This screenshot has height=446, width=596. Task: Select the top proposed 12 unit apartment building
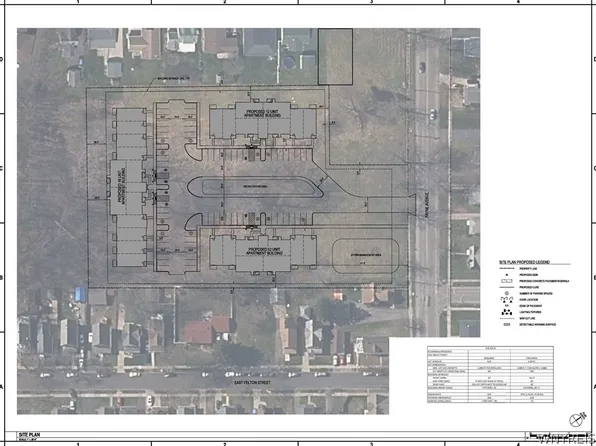click(x=263, y=119)
